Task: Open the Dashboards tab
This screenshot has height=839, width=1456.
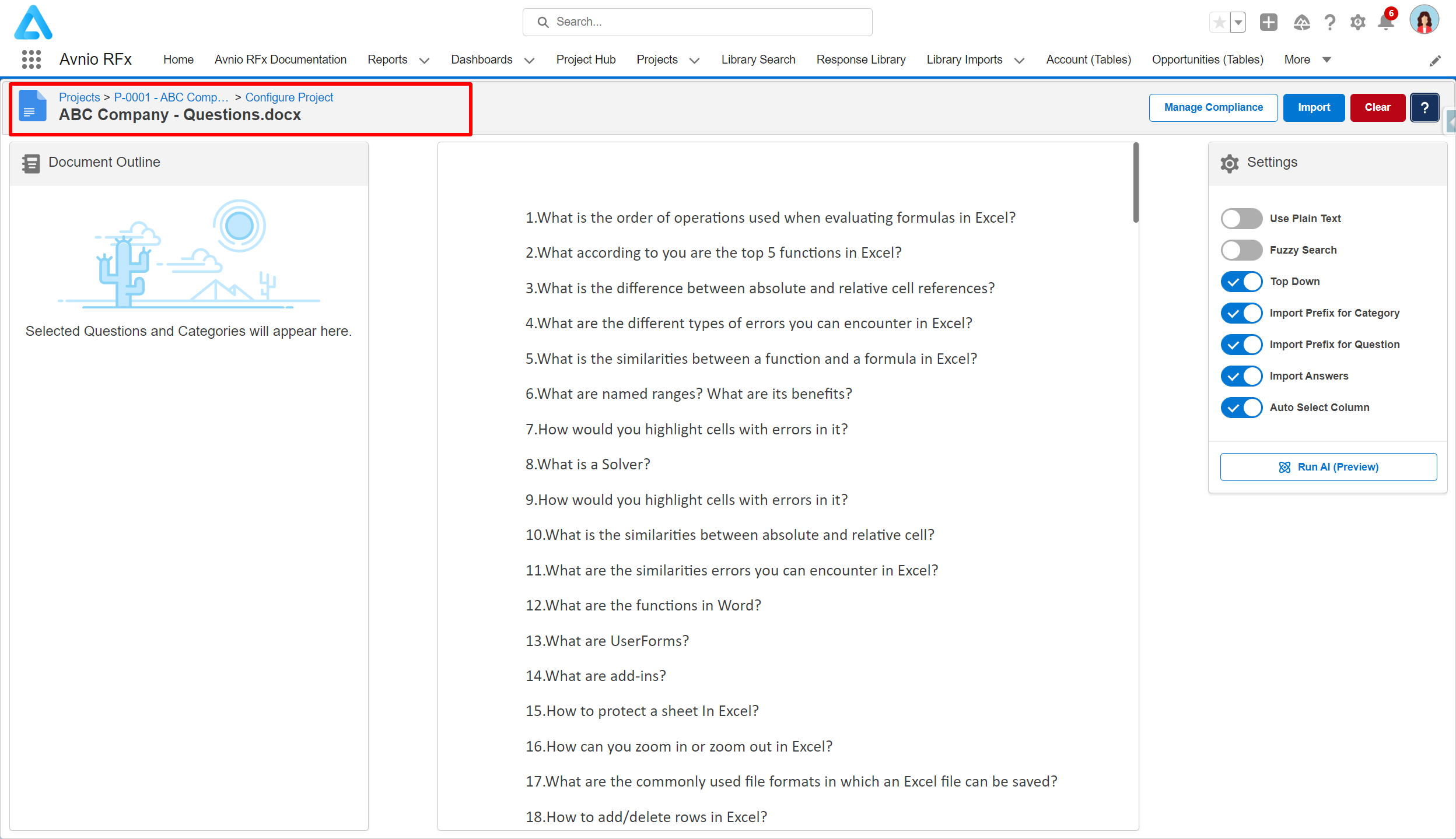Action: pos(482,59)
